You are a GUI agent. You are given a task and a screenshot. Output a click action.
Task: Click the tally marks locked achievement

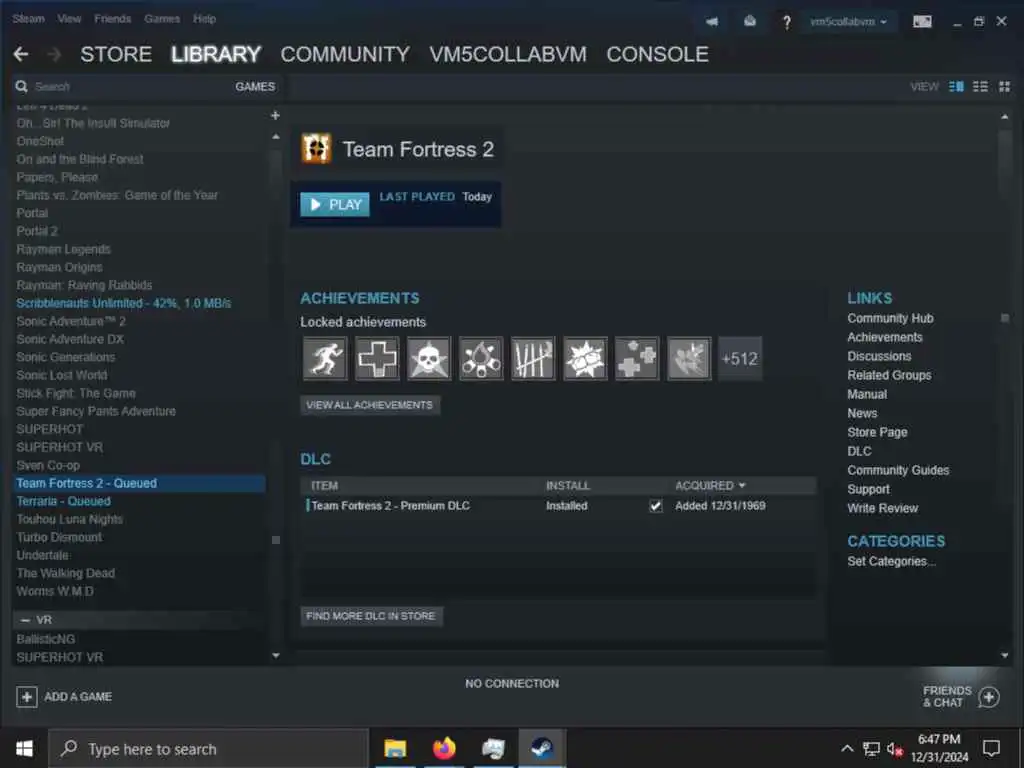click(x=533, y=358)
